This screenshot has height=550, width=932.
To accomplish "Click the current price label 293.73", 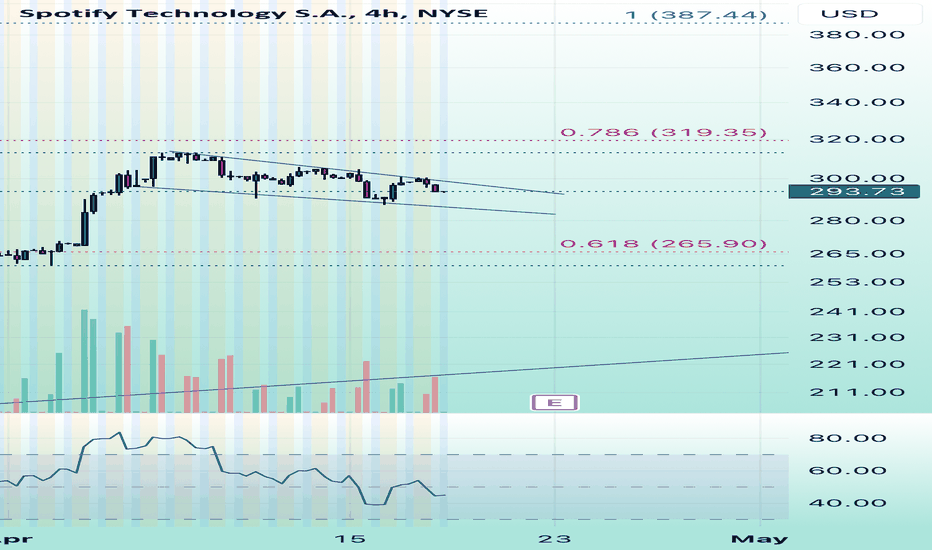I will click(854, 191).
